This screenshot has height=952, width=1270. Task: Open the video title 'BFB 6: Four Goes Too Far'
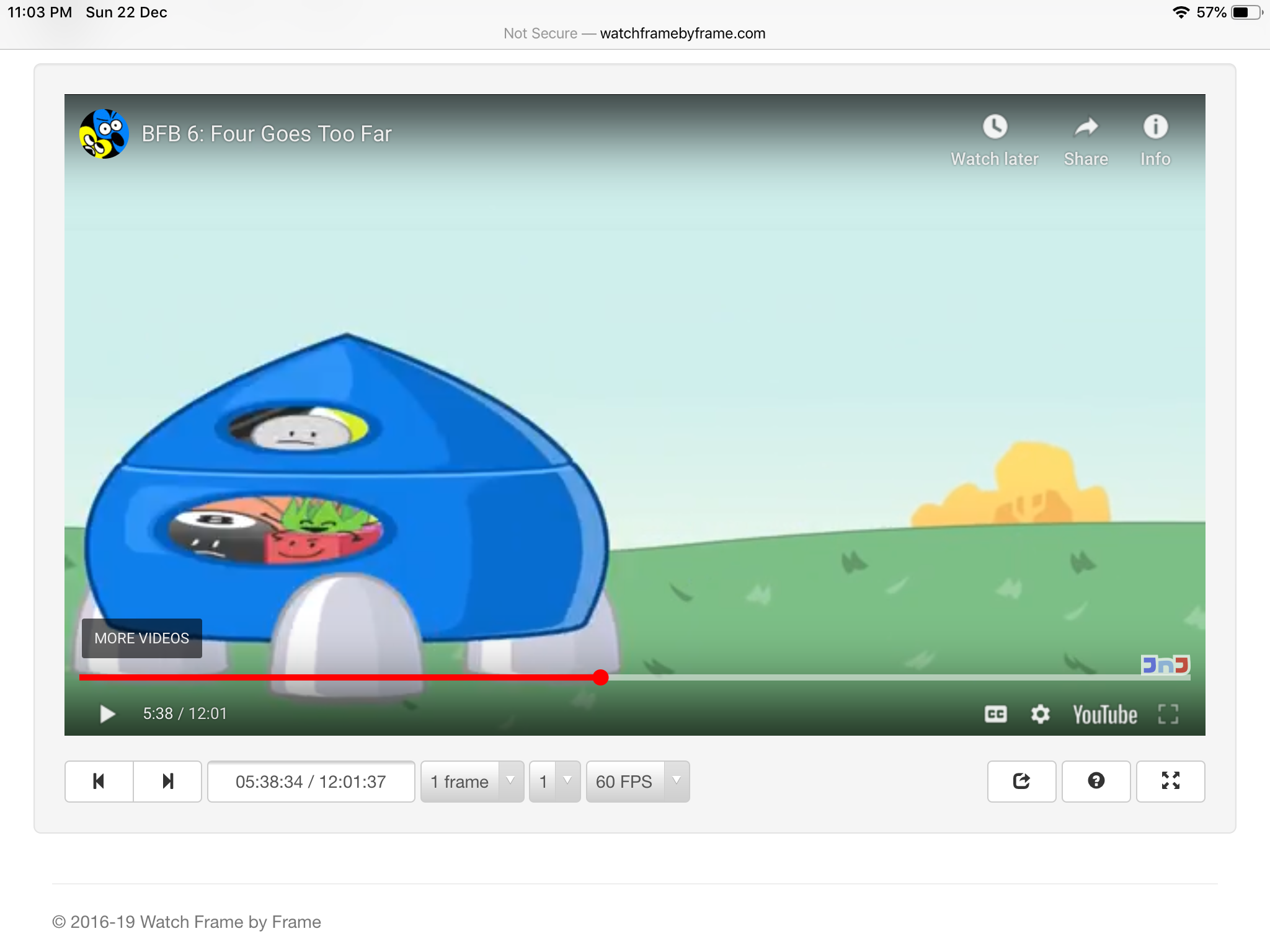pos(267,134)
